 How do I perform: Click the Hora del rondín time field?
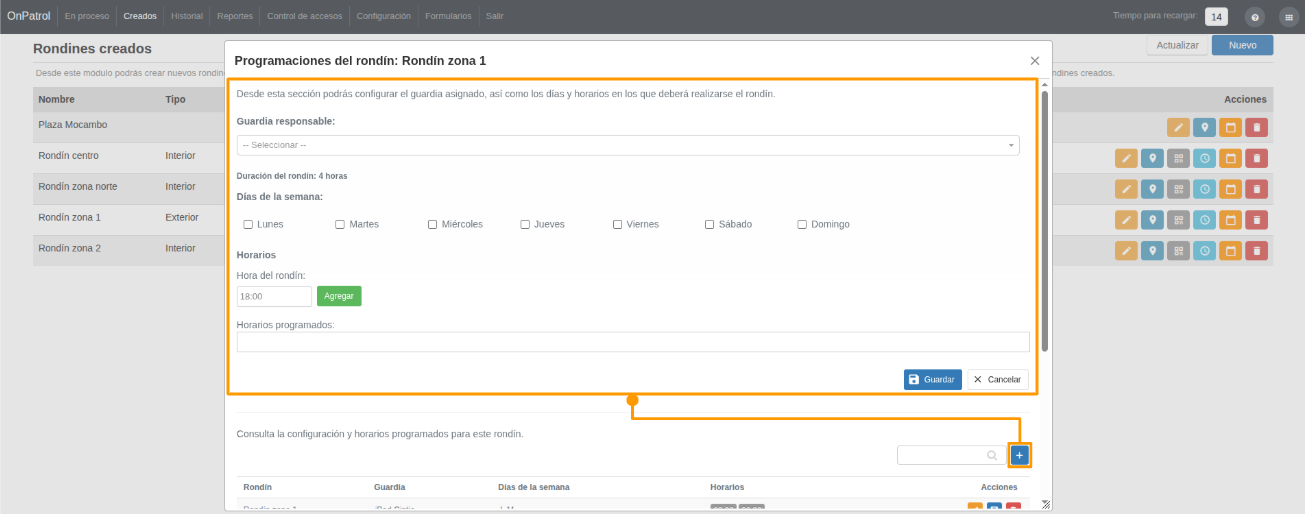tap(274, 296)
